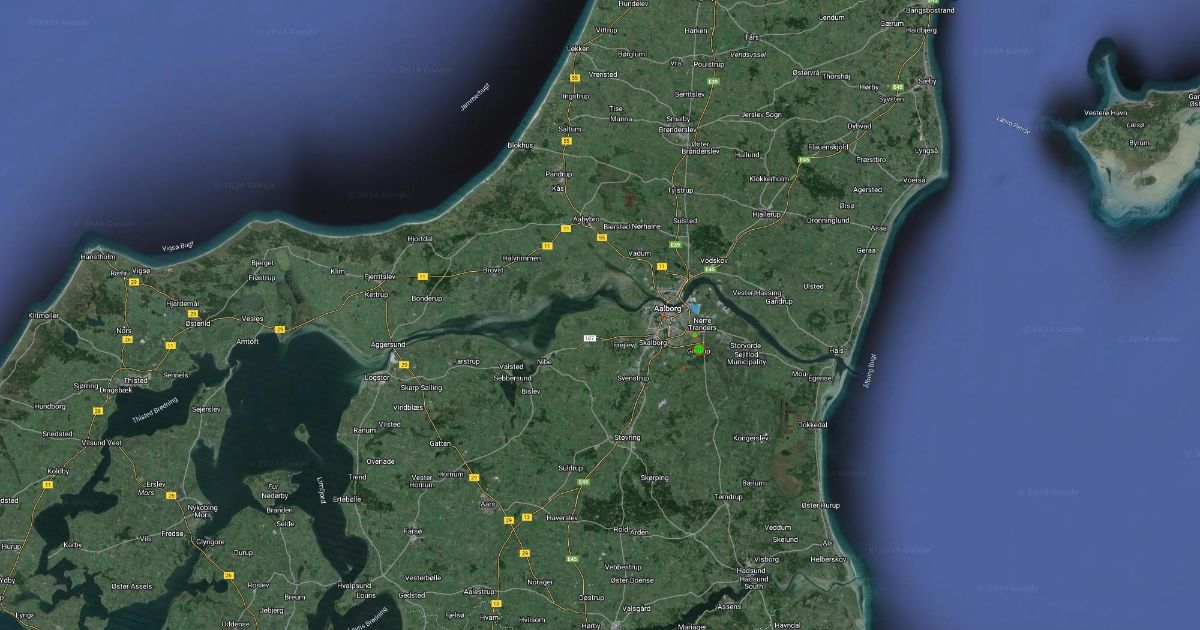Select the Løkken label

[578, 48]
